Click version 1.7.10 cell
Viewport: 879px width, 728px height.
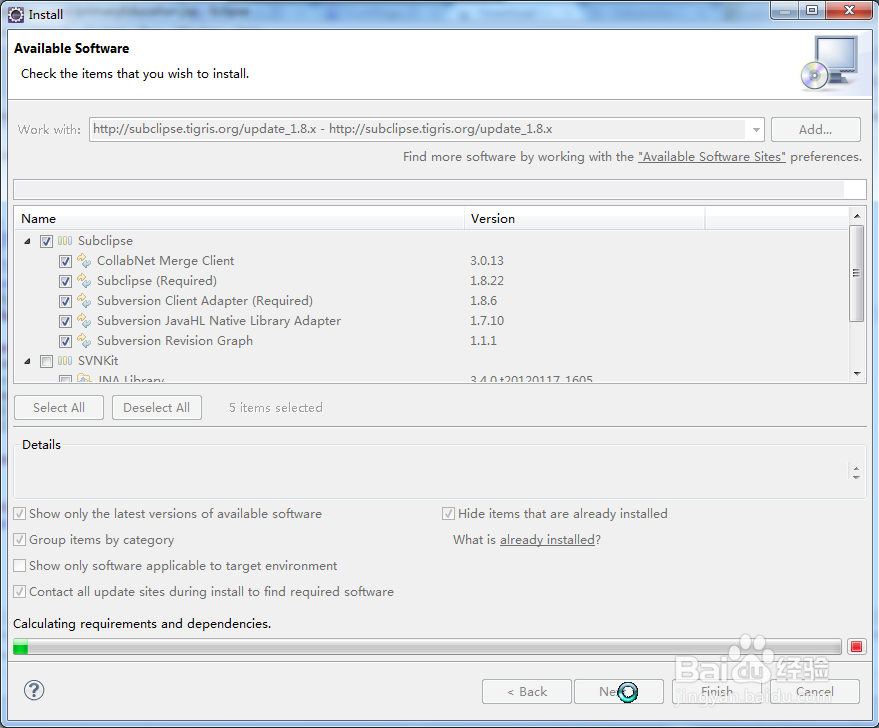[487, 321]
